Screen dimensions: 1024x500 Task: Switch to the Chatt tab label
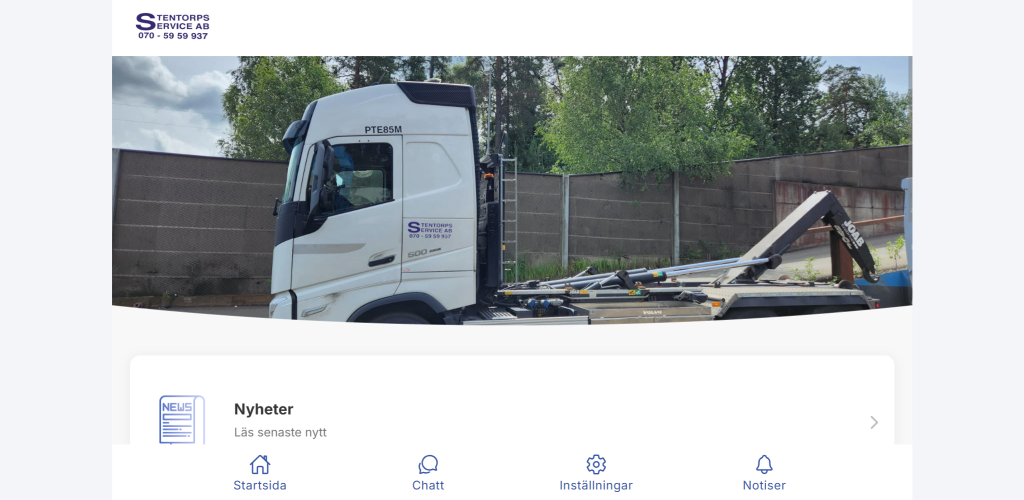(428, 486)
